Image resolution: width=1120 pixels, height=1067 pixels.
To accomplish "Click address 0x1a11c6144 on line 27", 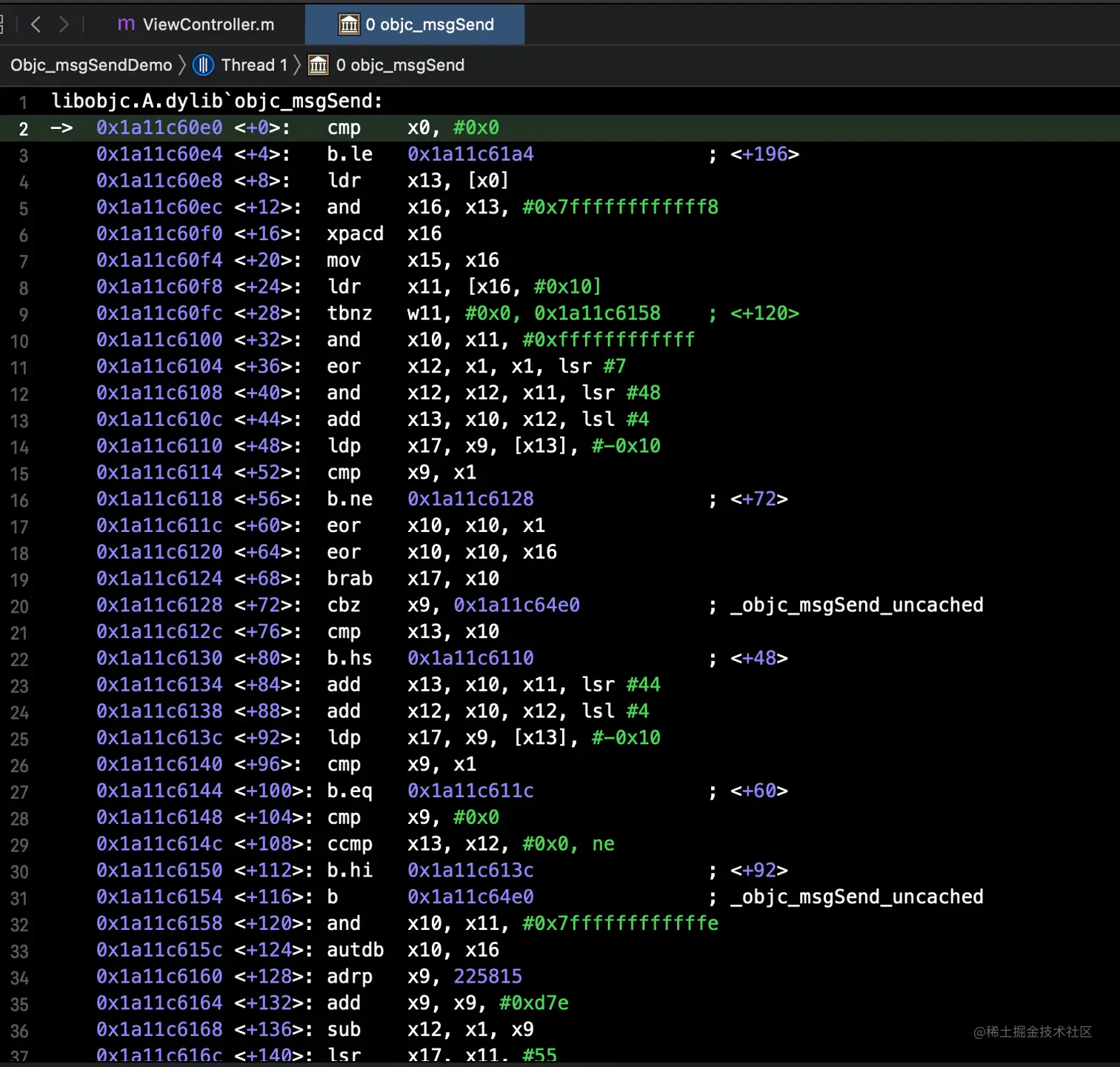I will 159,791.
